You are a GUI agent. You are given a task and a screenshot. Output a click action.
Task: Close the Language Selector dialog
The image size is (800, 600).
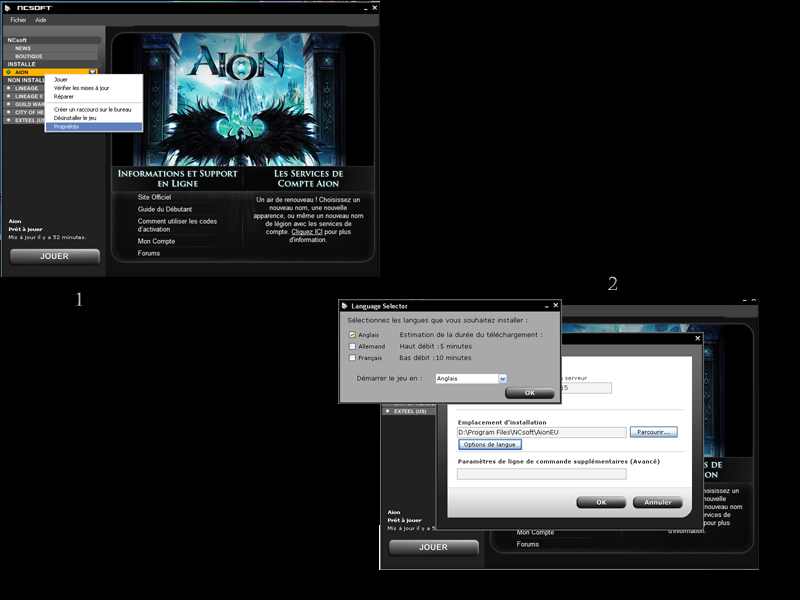(556, 306)
